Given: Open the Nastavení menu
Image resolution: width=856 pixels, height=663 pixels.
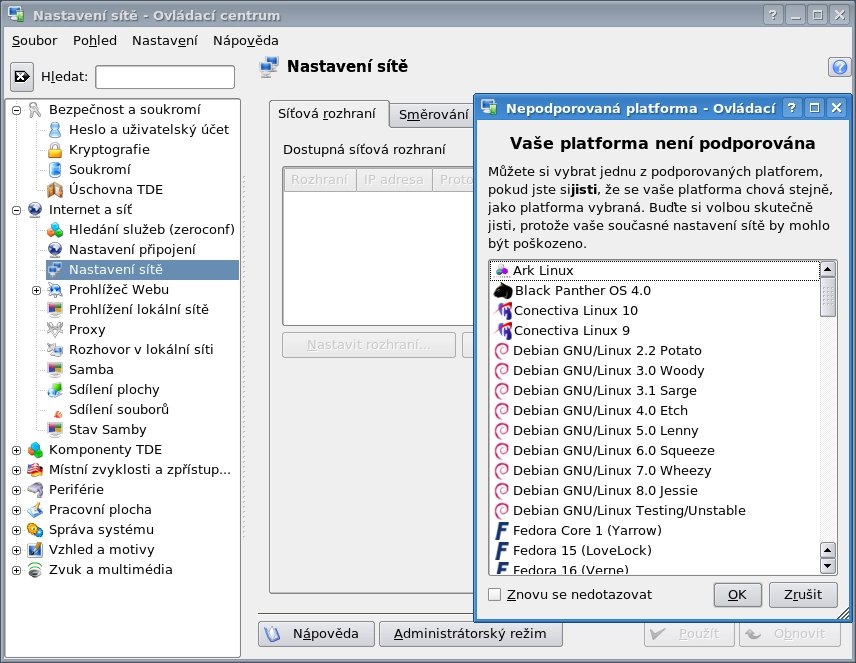Looking at the screenshot, I should tap(164, 40).
